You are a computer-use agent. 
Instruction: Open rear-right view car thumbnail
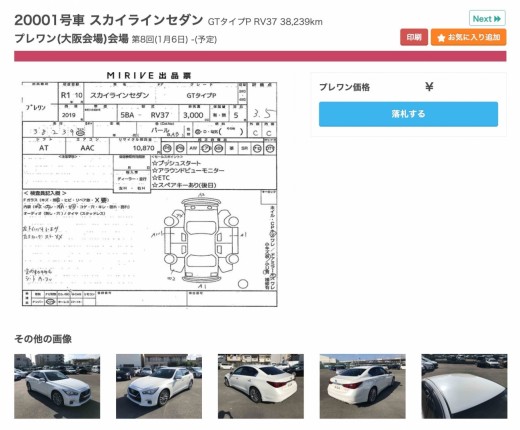[363, 386]
